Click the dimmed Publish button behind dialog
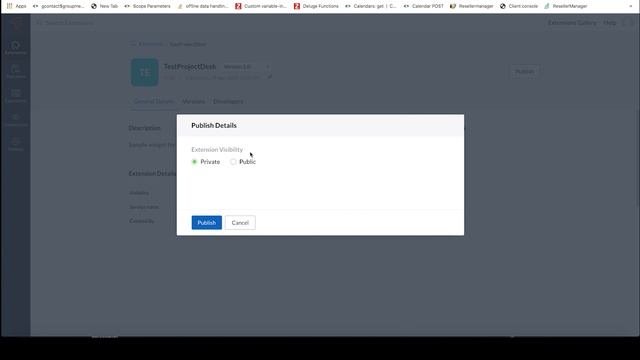 pos(524,71)
